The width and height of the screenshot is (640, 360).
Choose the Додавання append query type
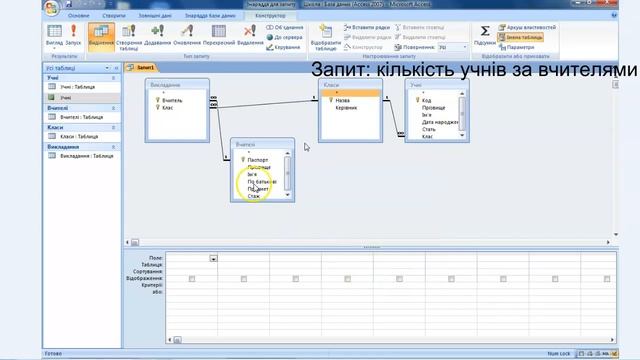tap(158, 35)
